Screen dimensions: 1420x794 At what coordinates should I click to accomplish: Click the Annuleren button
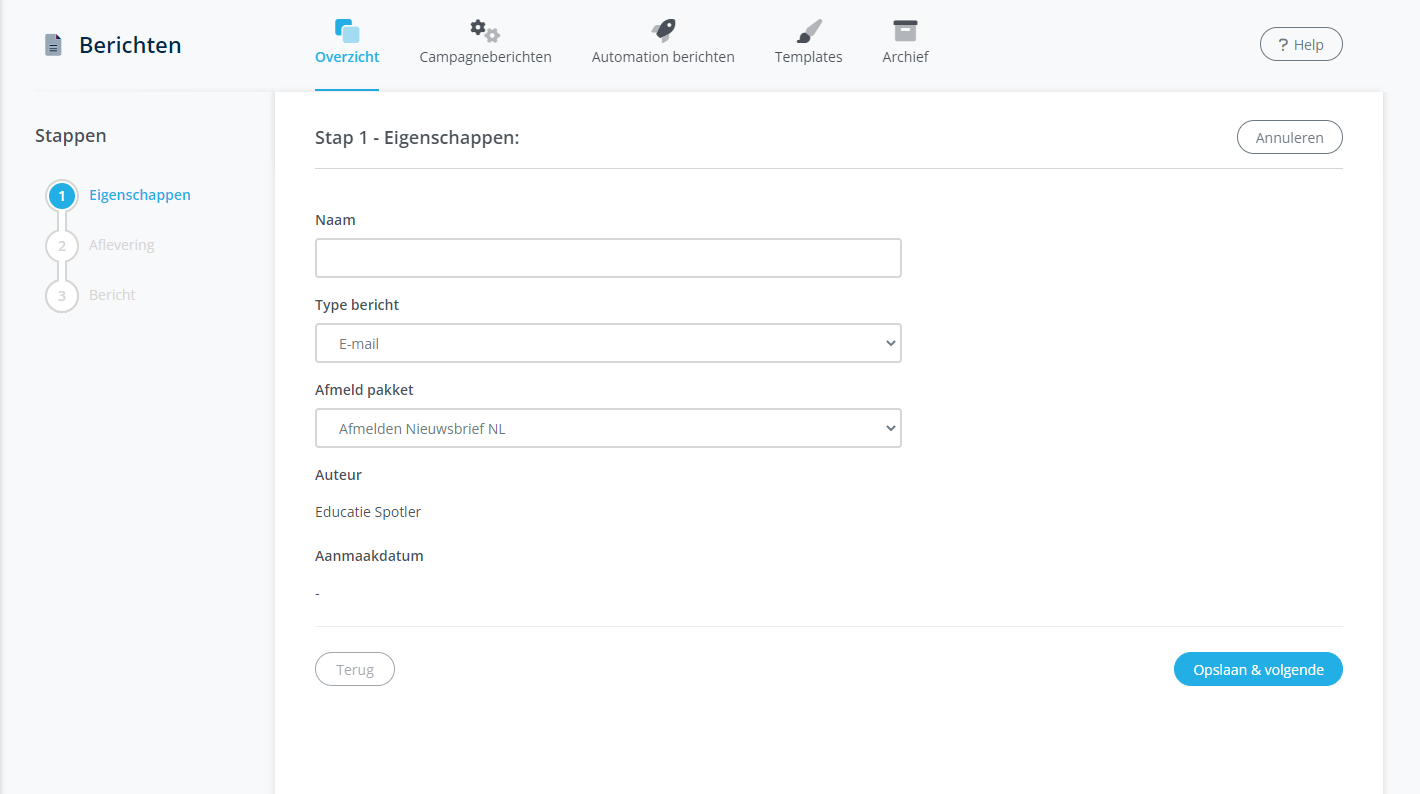click(x=1289, y=138)
